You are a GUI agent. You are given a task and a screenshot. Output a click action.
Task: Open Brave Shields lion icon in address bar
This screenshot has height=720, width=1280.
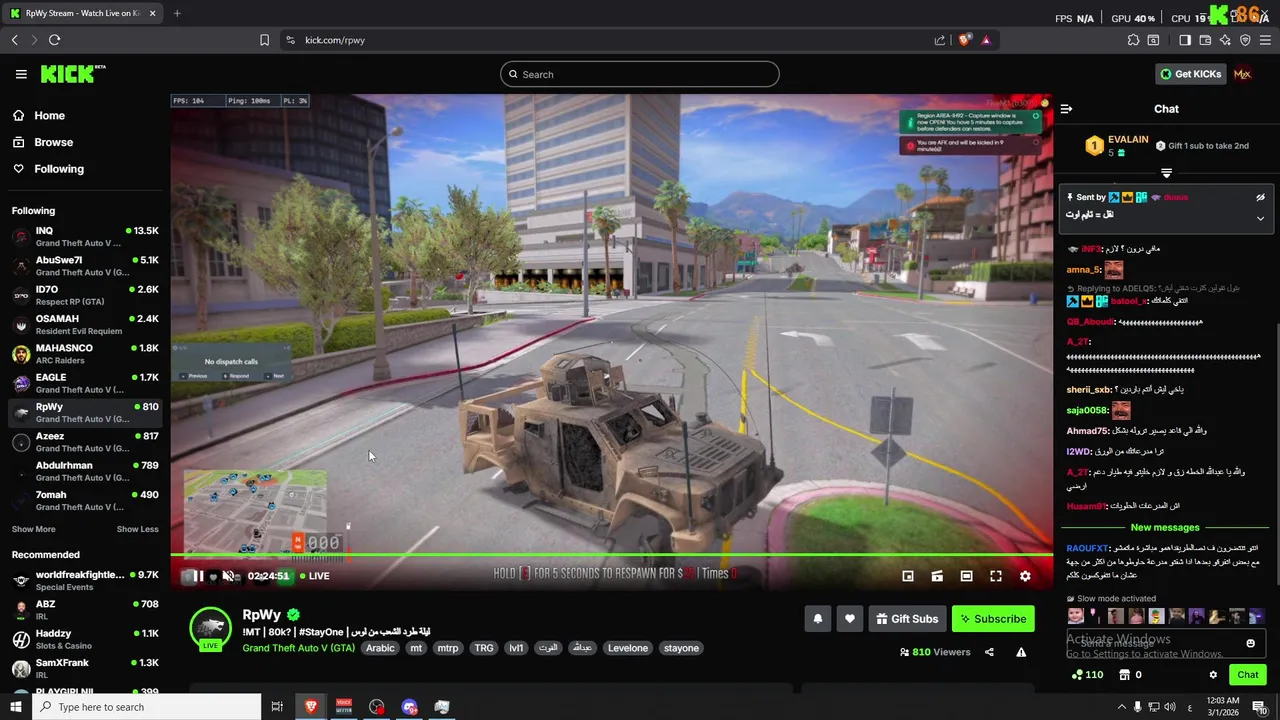pos(964,40)
